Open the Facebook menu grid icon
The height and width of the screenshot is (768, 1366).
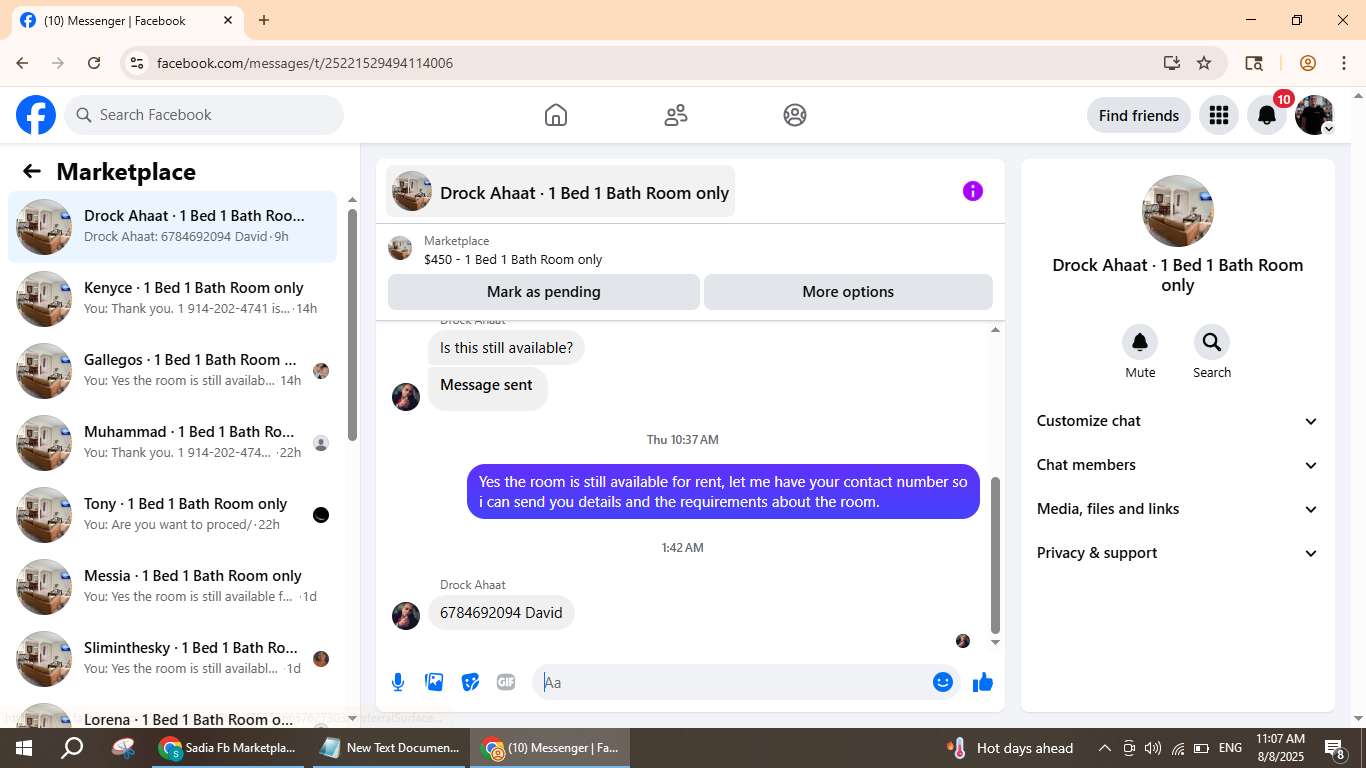(1218, 115)
